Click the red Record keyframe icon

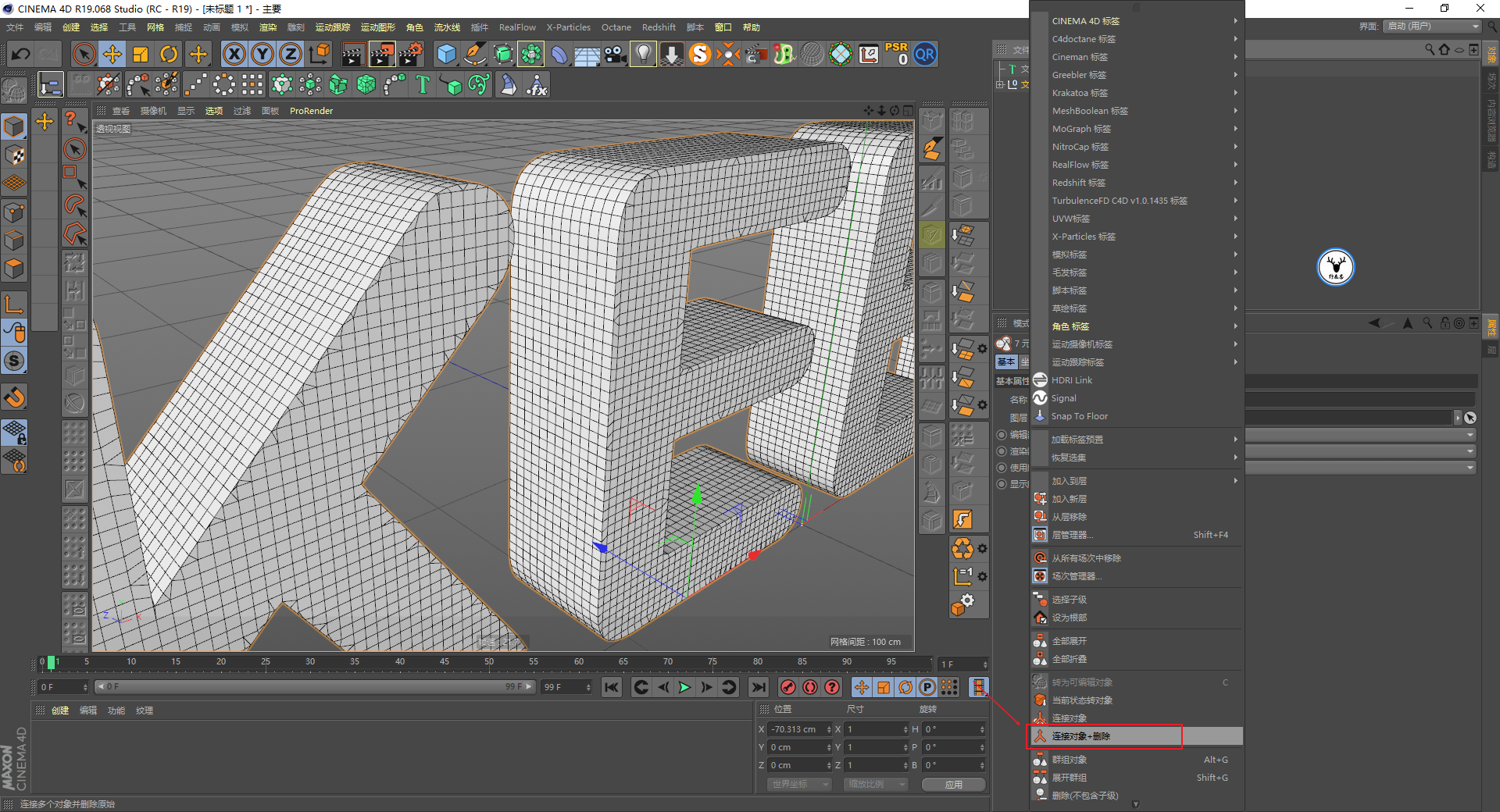pyautogui.click(x=788, y=687)
